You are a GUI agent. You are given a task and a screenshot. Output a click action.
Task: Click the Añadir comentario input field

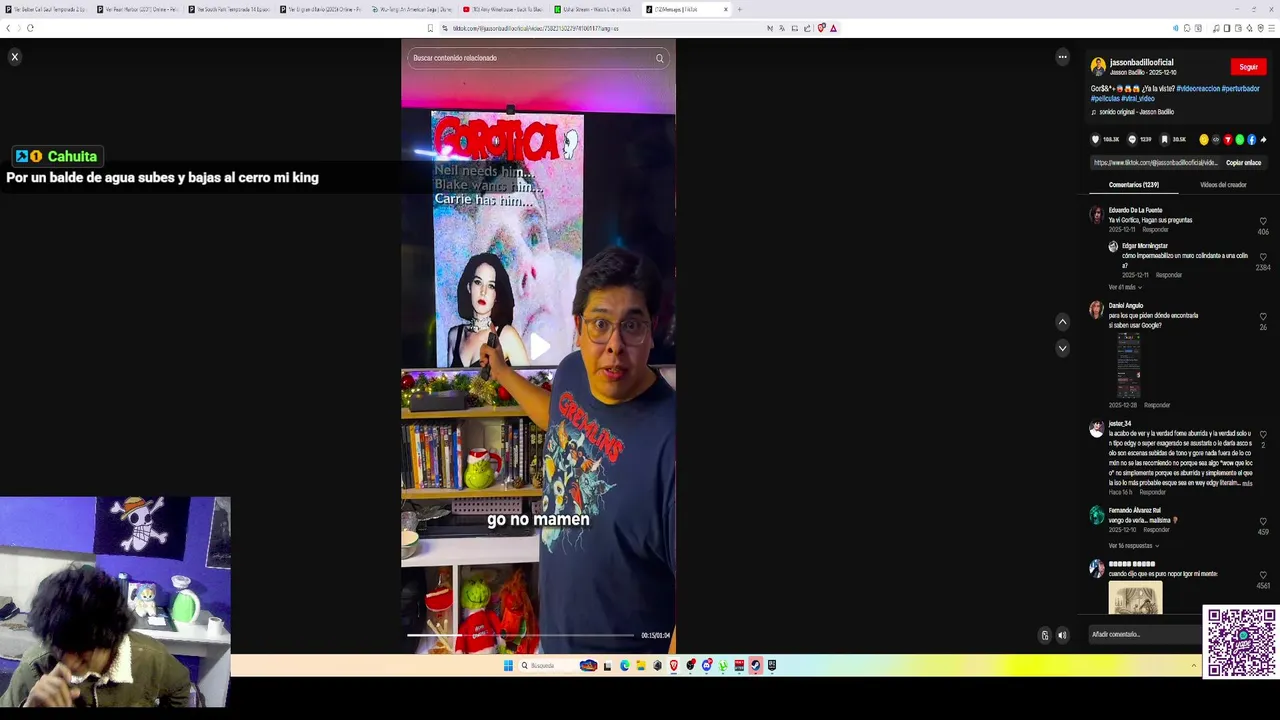tap(1145, 634)
